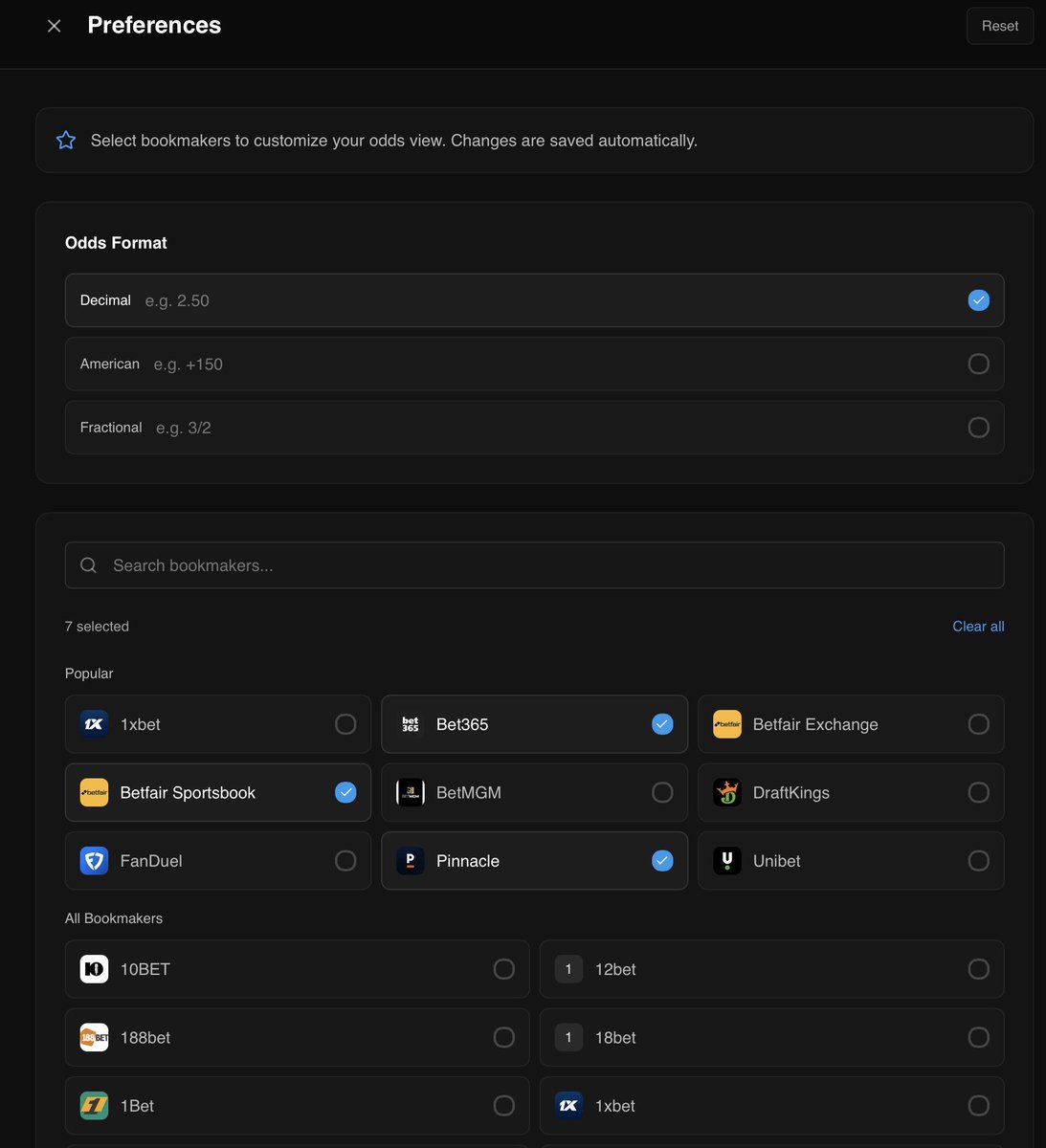
Task: Select the Decimal odds format radio
Action: (978, 300)
